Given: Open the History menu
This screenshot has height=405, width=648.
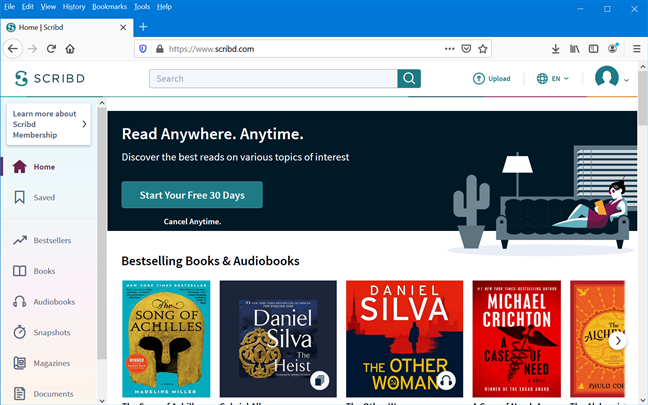Looking at the screenshot, I should [74, 7].
